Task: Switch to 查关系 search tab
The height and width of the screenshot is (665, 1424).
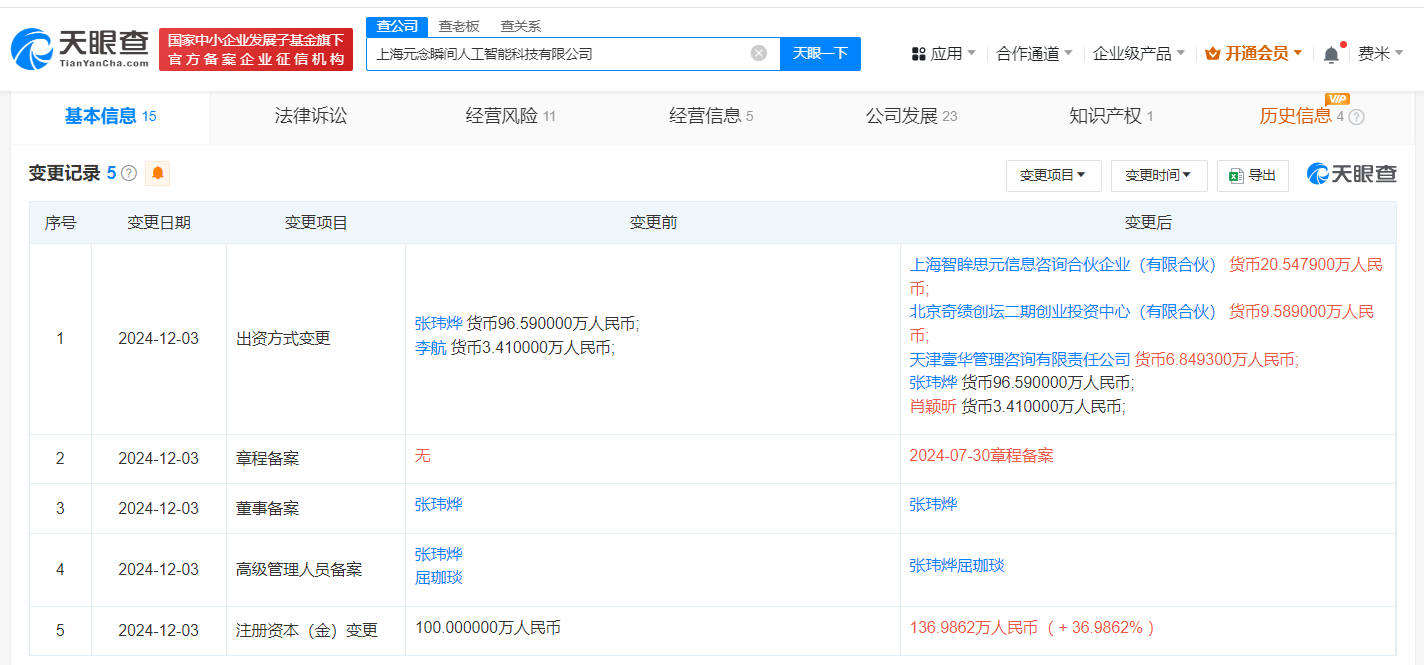Action: [521, 26]
